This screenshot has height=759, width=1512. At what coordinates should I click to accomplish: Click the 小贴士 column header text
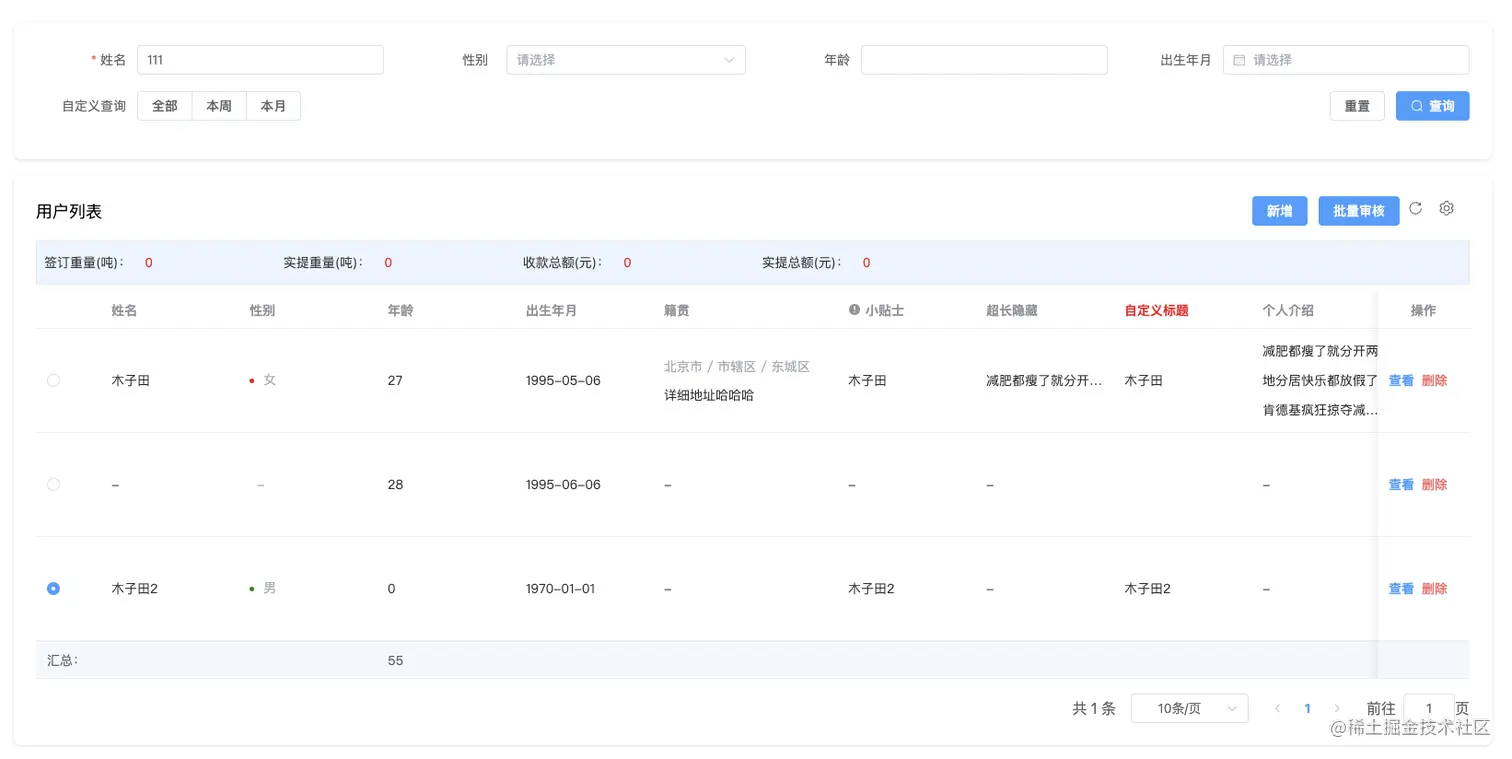(x=885, y=310)
